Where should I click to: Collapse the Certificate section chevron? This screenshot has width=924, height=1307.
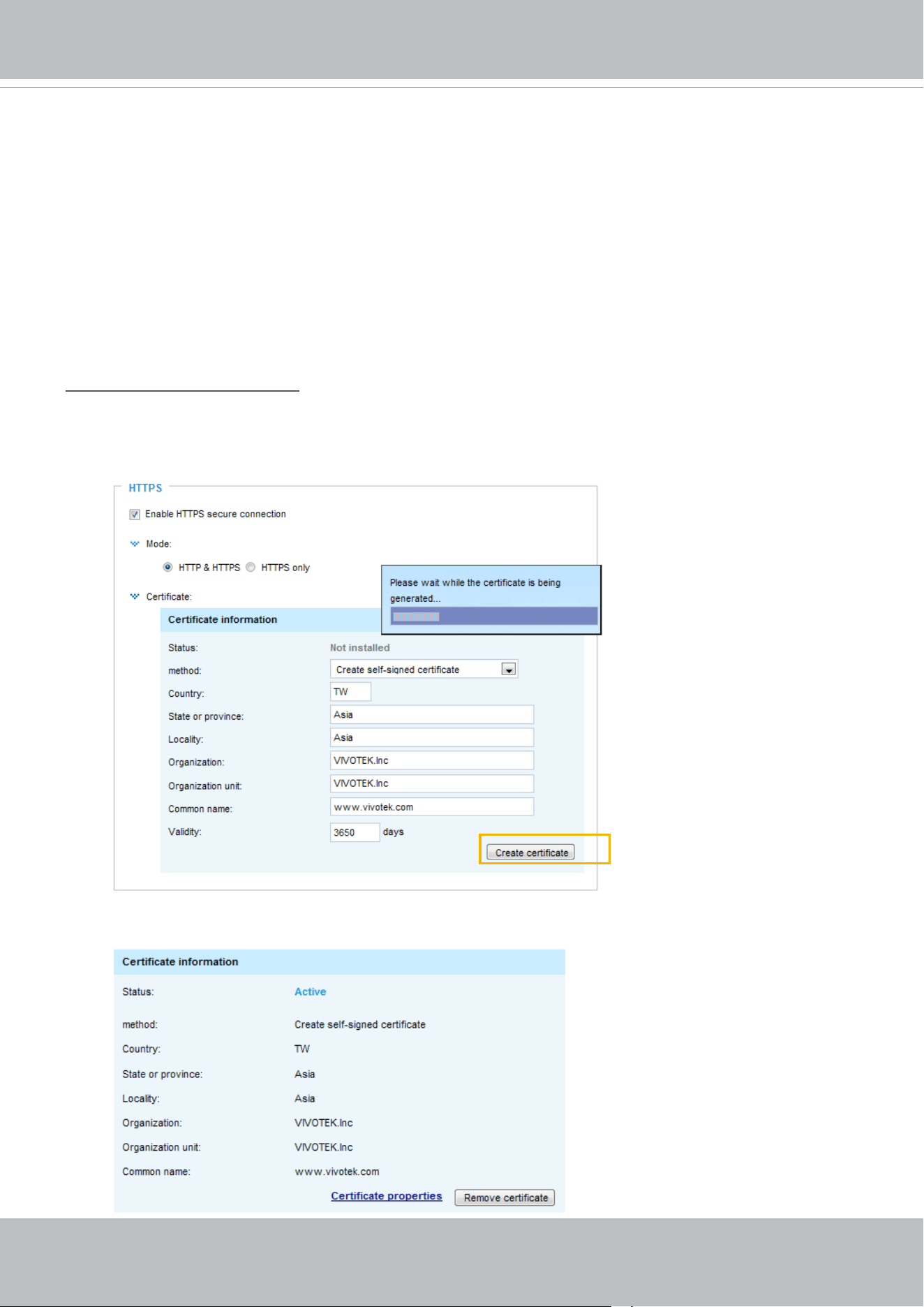(x=135, y=596)
